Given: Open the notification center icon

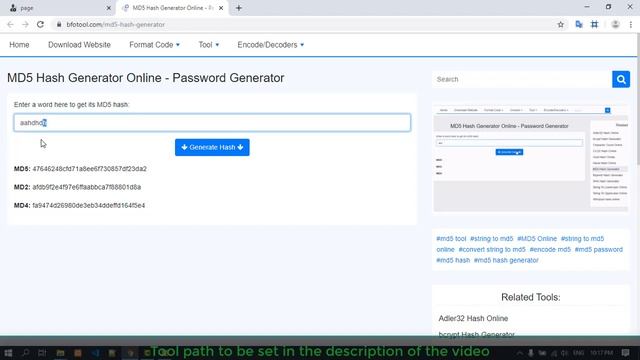Looking at the screenshot, I should (x=626, y=353).
